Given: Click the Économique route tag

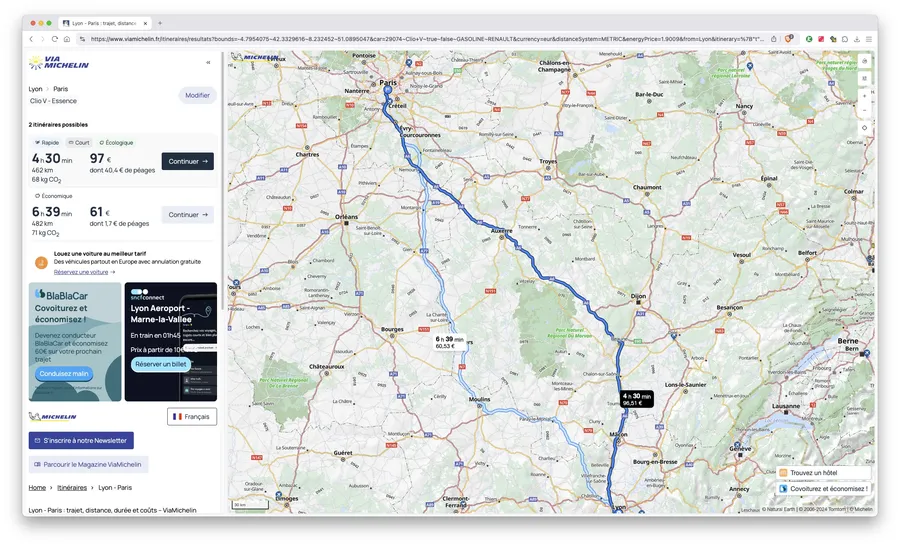Looking at the screenshot, I should [53, 196].
